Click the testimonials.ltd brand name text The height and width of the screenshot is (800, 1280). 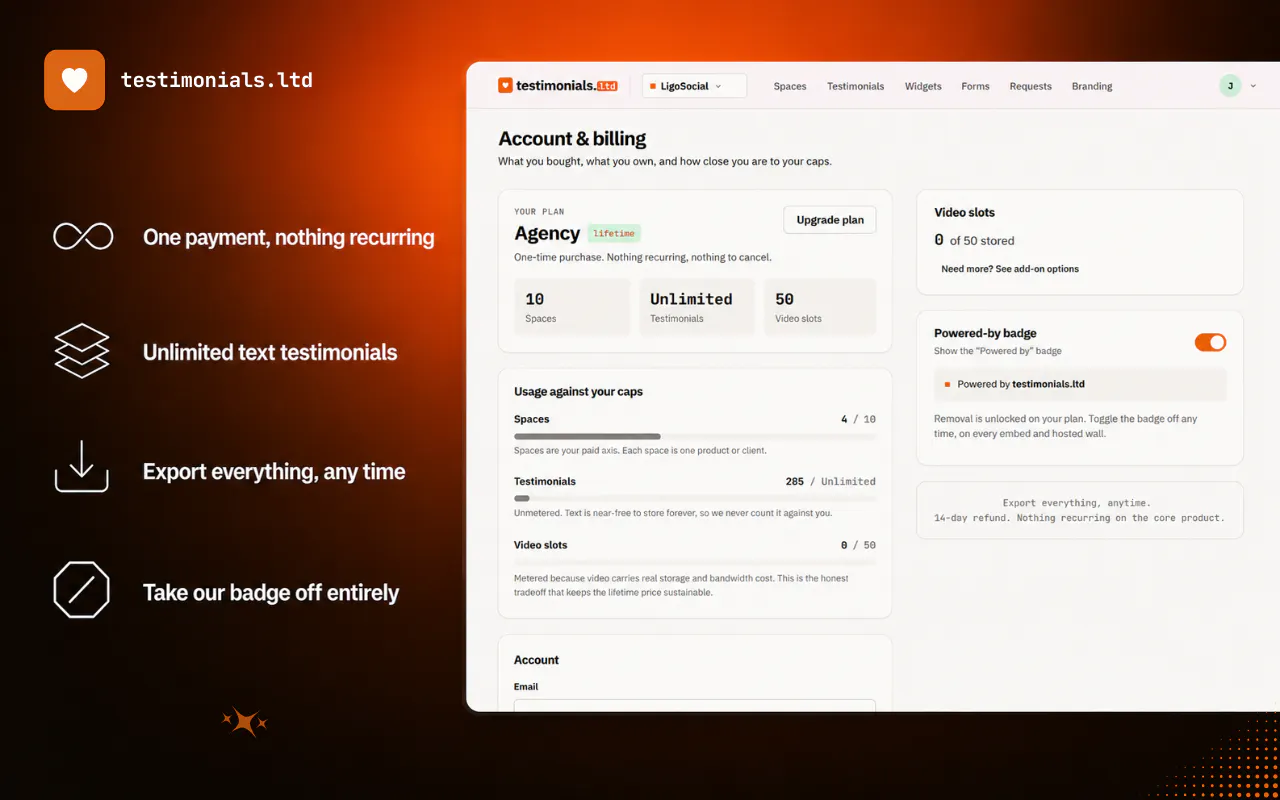click(x=217, y=80)
